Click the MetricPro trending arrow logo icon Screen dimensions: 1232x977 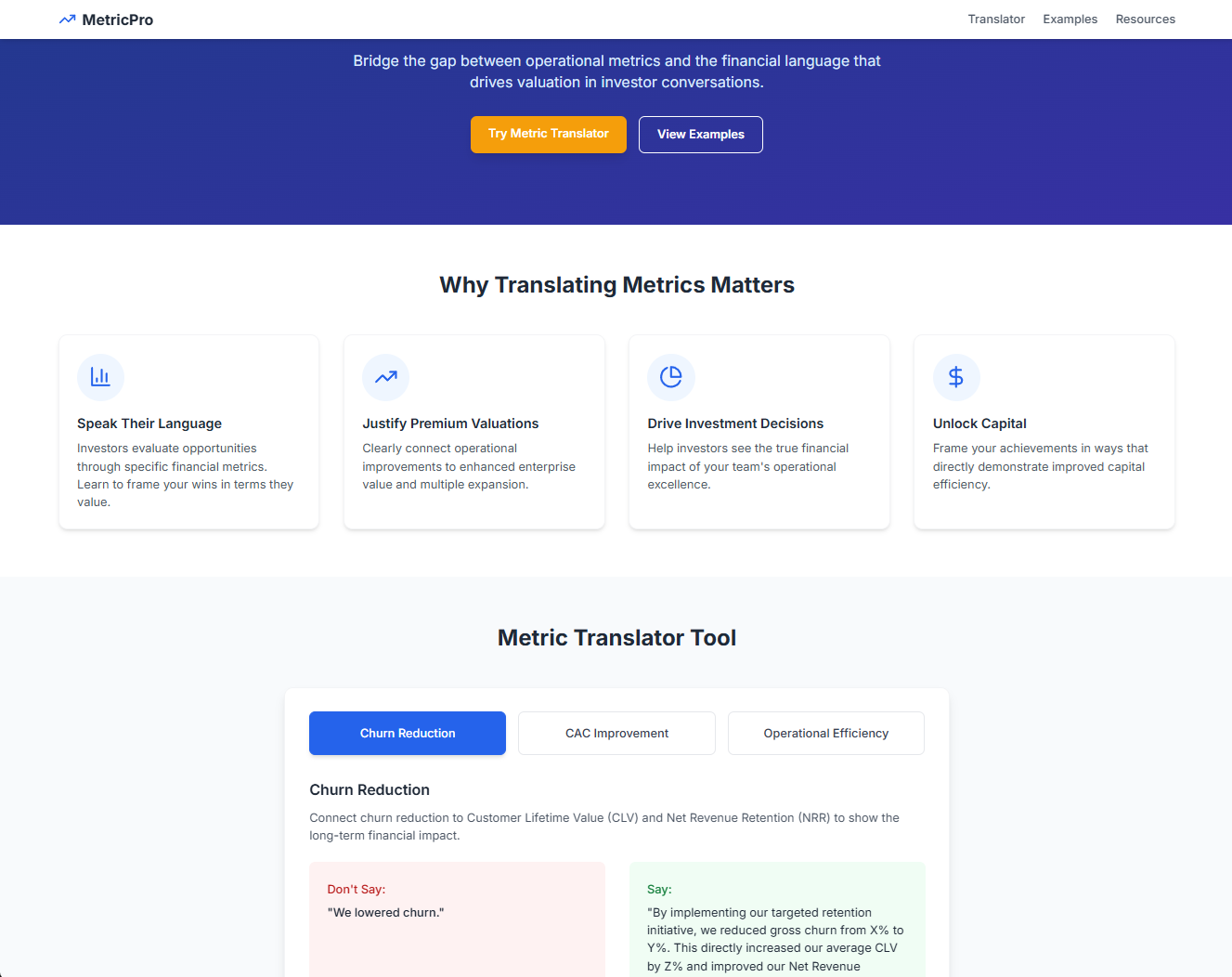[66, 19]
